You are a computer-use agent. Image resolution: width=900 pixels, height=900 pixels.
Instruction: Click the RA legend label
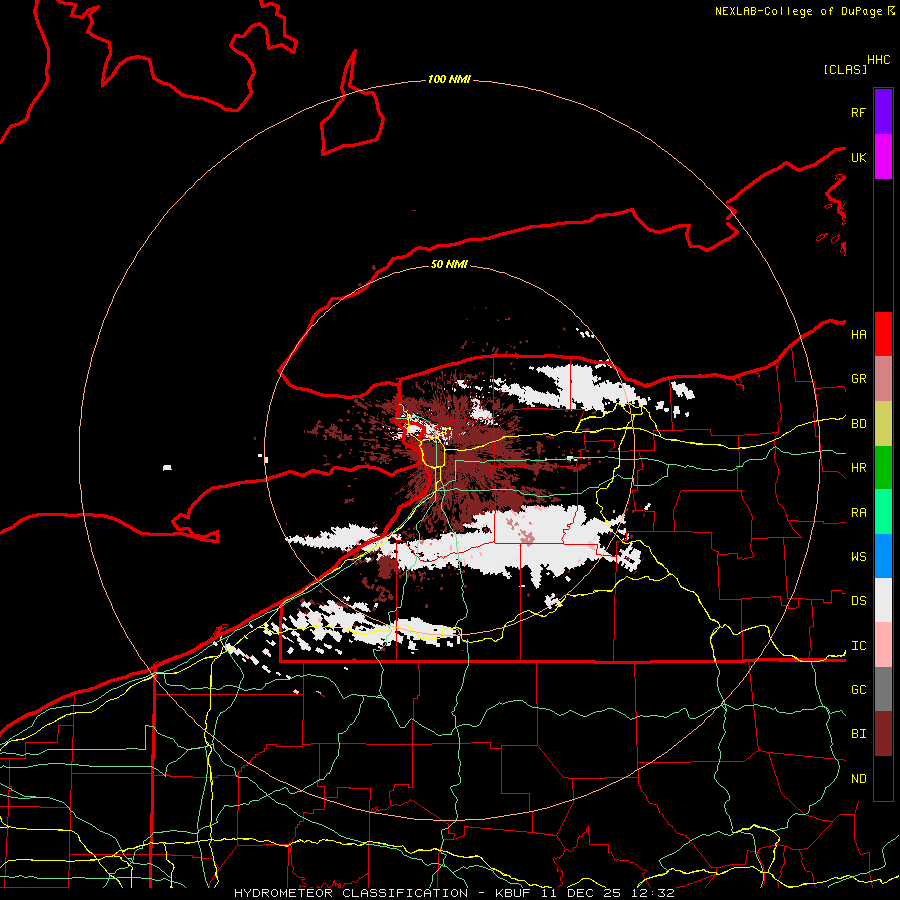(859, 513)
